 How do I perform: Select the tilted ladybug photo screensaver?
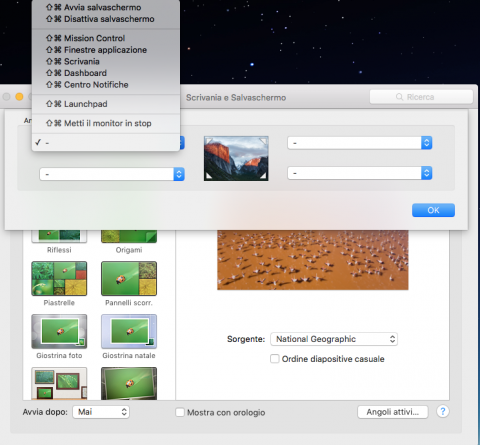tap(129, 383)
